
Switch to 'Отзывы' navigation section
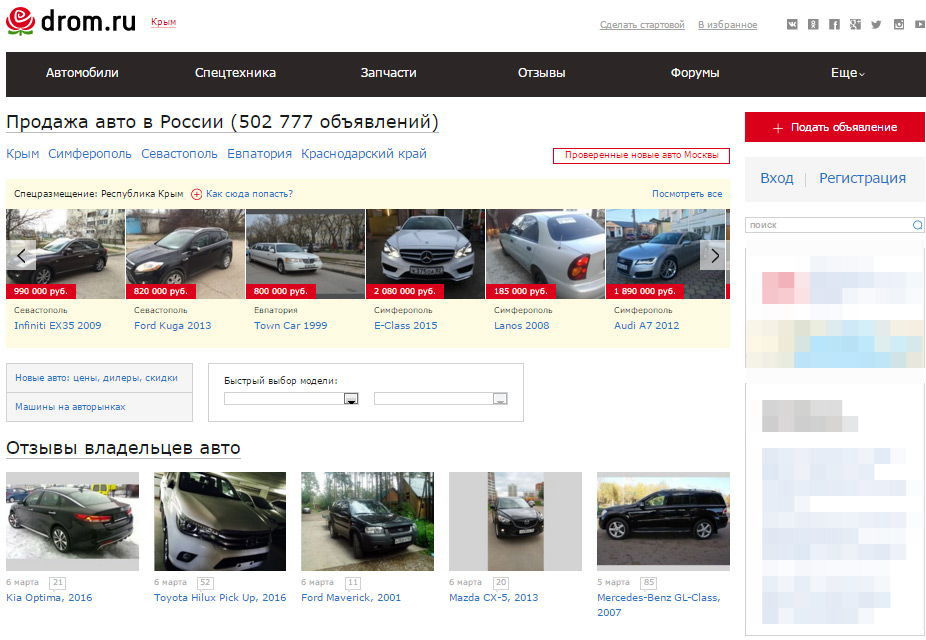click(542, 73)
